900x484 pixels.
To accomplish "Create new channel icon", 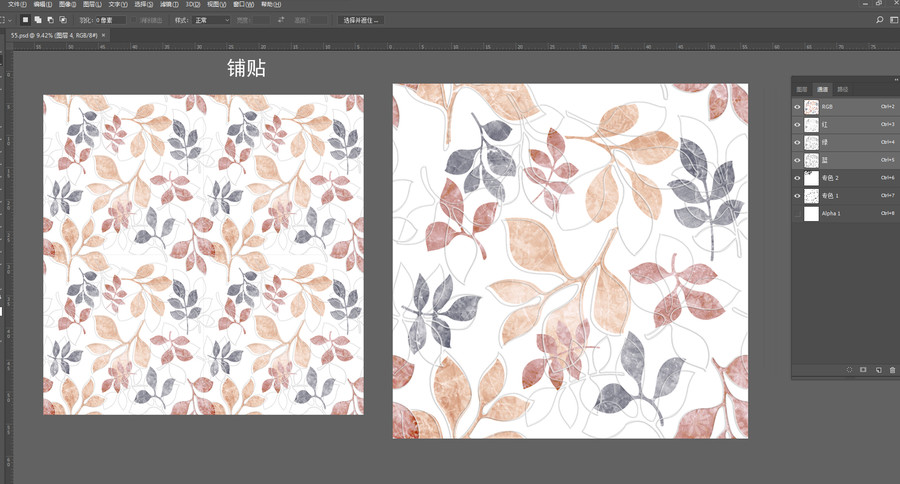I will tap(879, 370).
